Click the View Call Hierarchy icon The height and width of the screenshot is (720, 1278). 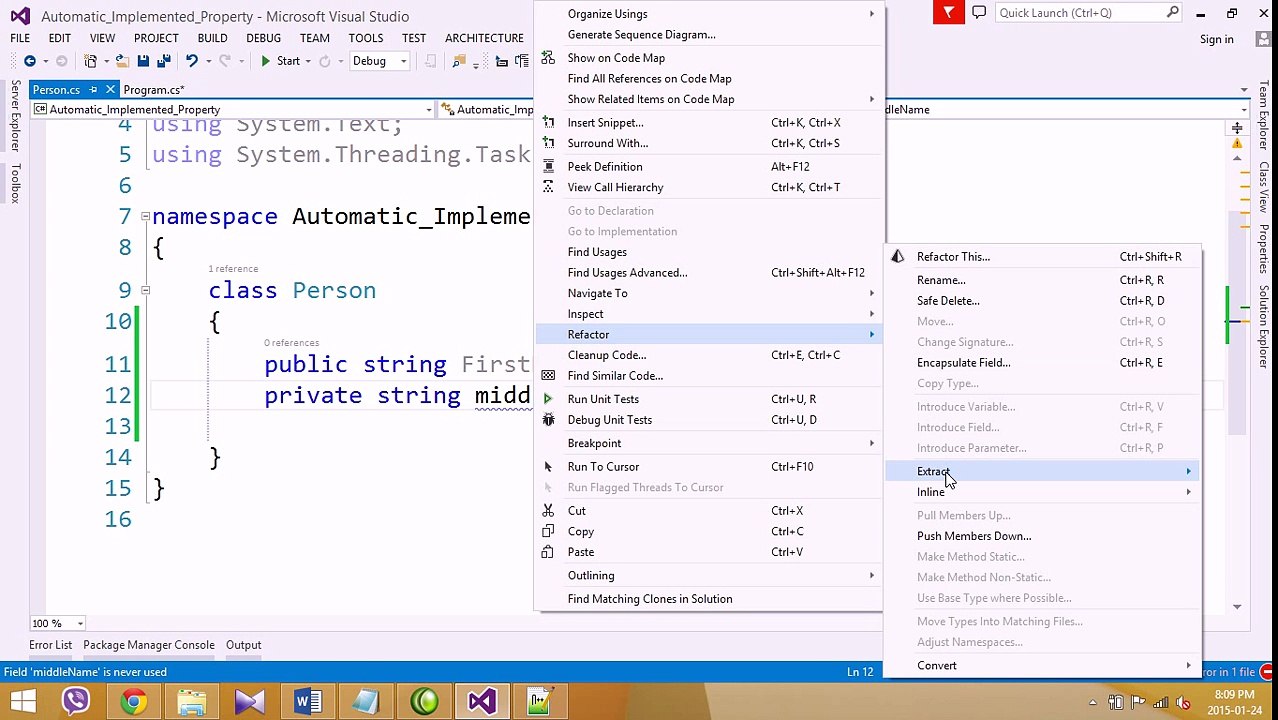pyautogui.click(x=548, y=187)
